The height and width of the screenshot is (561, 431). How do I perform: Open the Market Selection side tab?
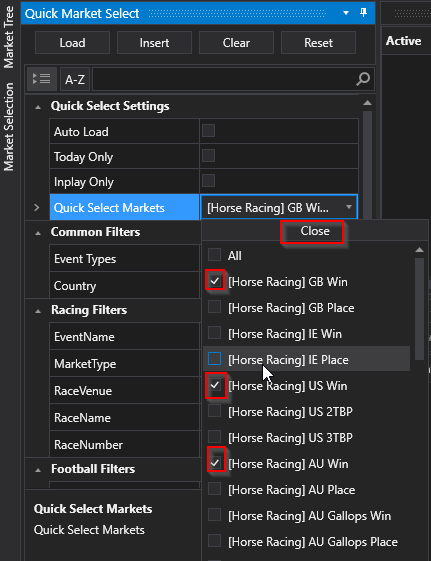(x=9, y=127)
